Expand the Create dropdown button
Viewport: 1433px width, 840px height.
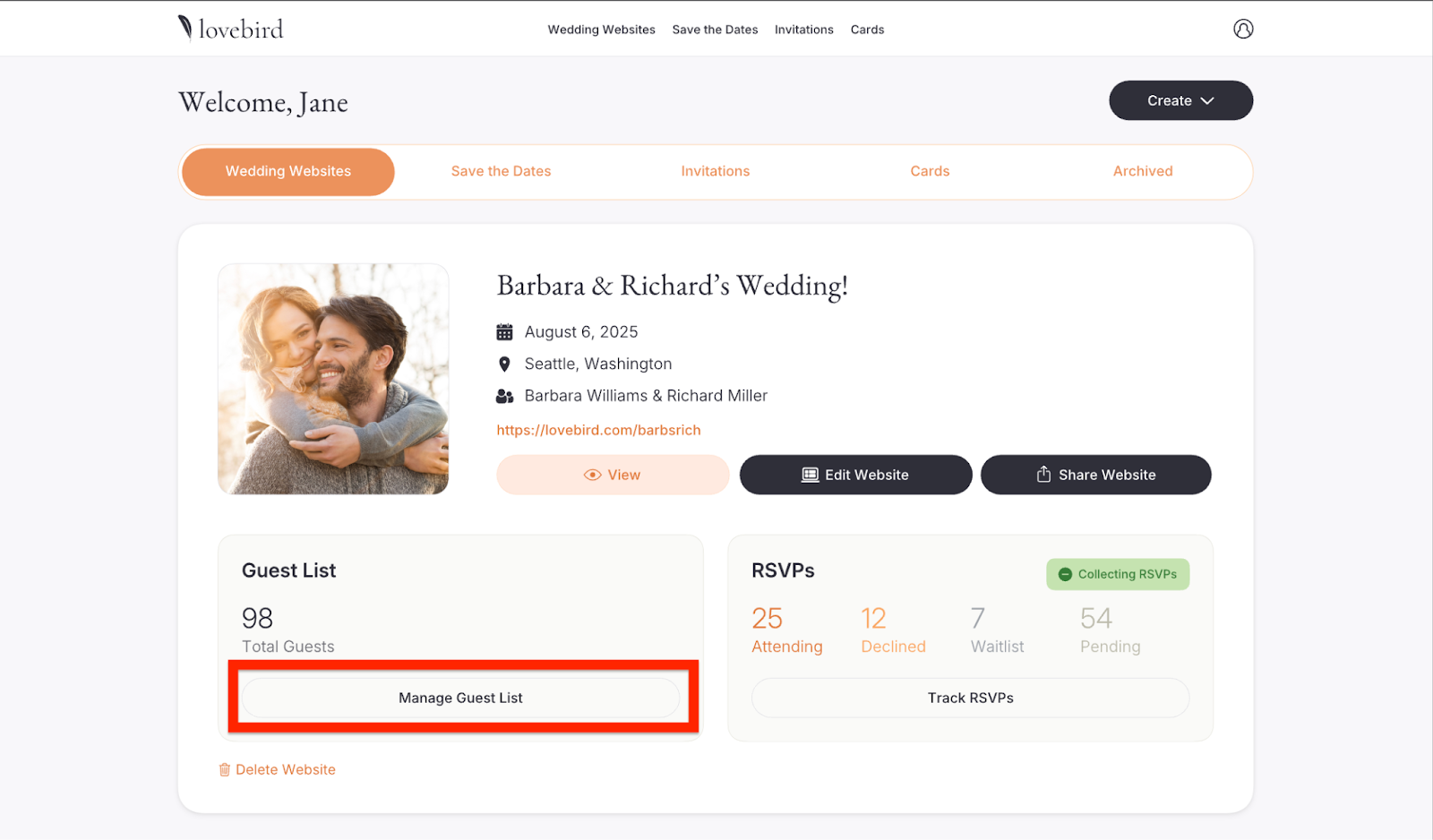tap(1180, 100)
